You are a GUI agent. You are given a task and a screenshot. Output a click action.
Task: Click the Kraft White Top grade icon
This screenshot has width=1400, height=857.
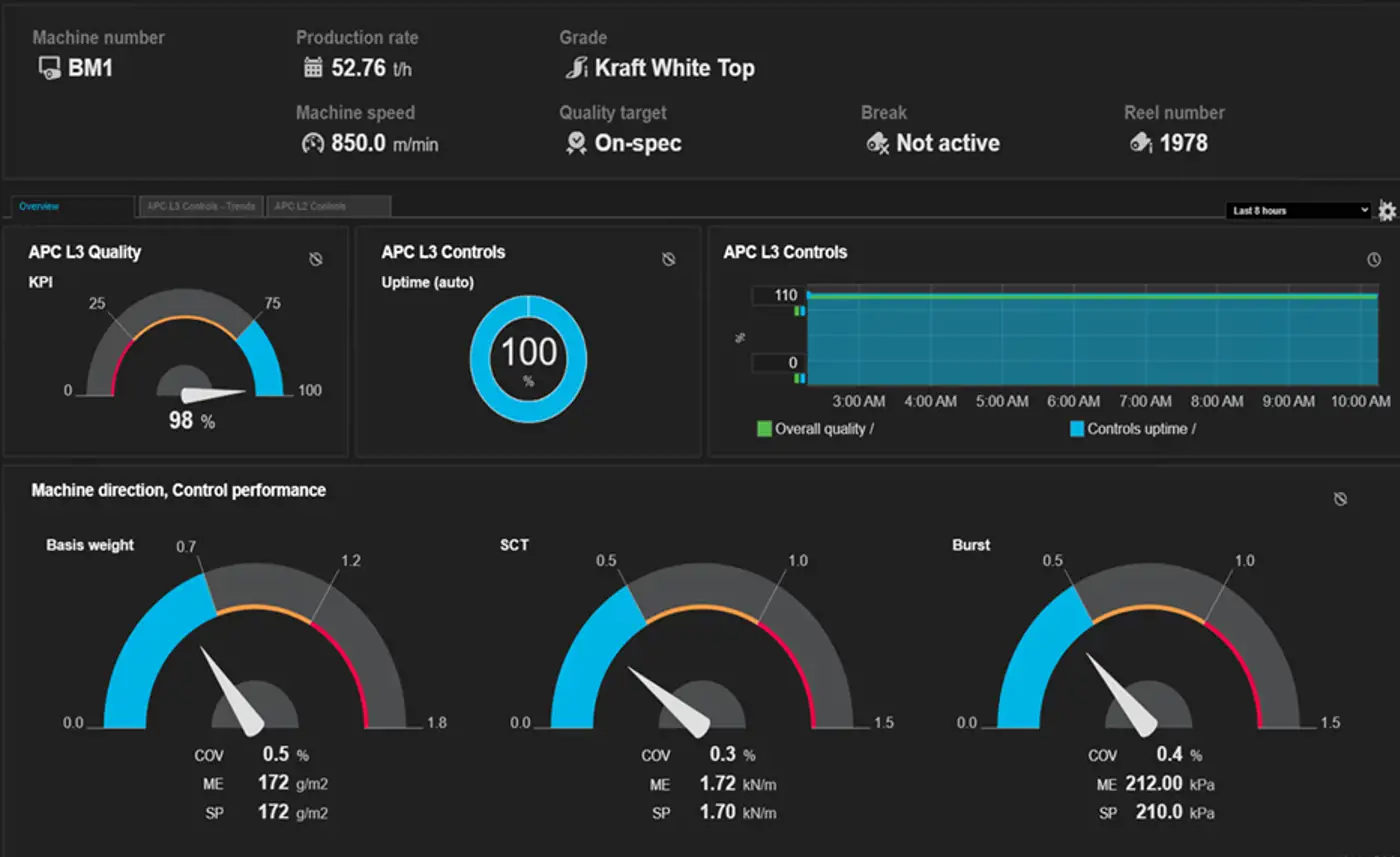pos(576,69)
